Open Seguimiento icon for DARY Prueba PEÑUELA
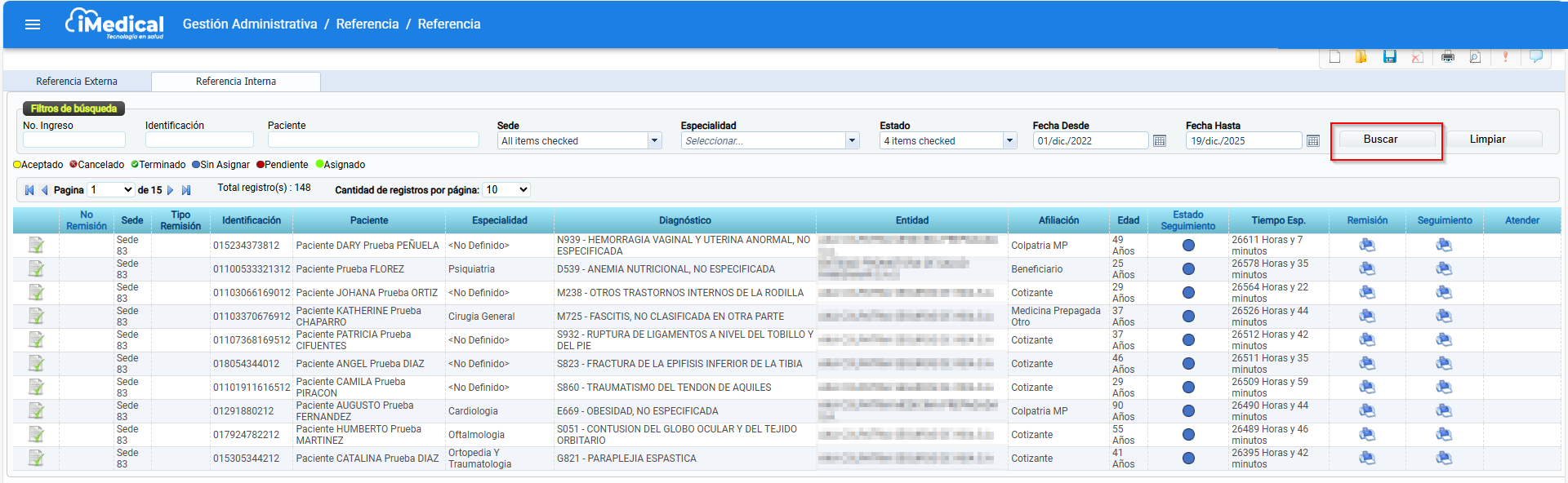The image size is (1568, 483). coord(1444,245)
